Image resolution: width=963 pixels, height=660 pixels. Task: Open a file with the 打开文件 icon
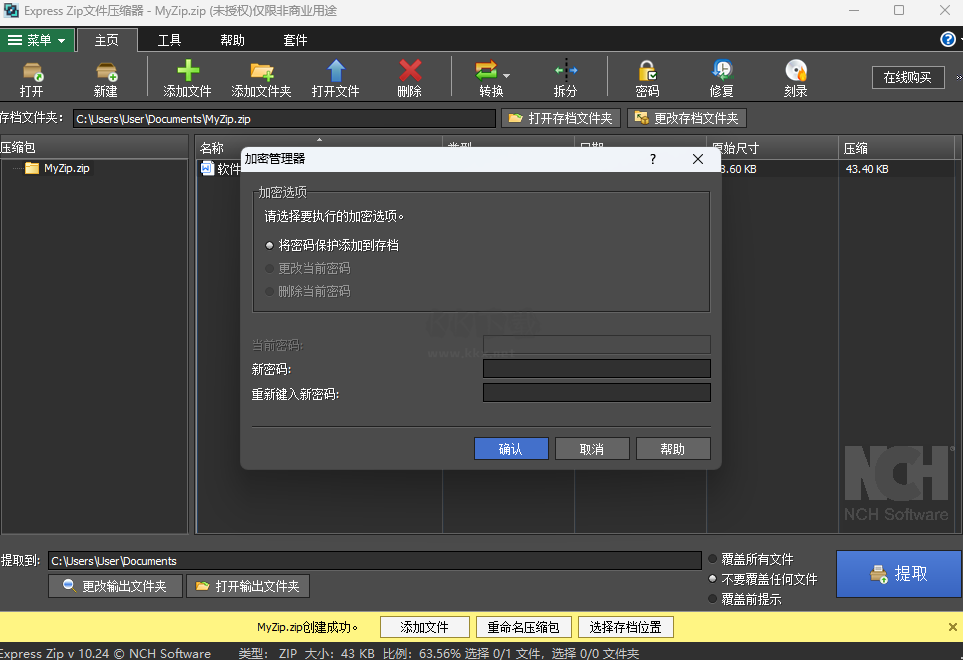click(337, 77)
